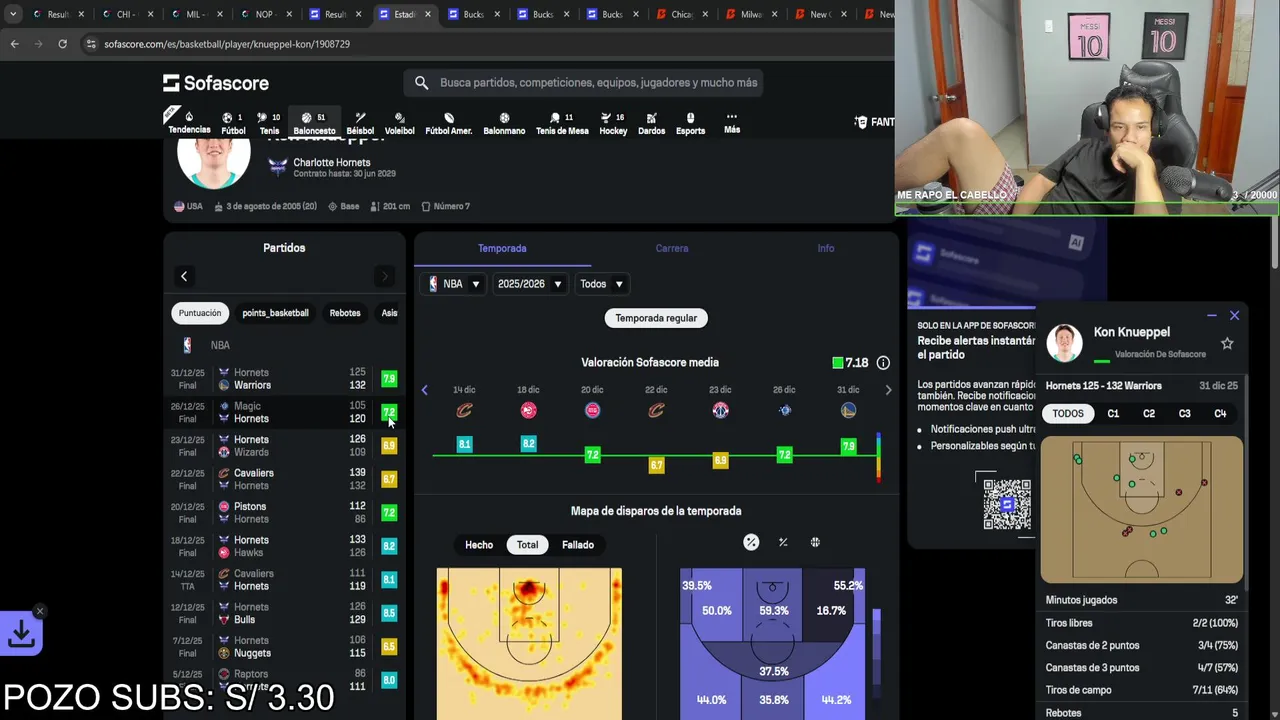This screenshot has width=1280, height=720.
Task: Open the Béisbol sport category
Action: tap(360, 123)
